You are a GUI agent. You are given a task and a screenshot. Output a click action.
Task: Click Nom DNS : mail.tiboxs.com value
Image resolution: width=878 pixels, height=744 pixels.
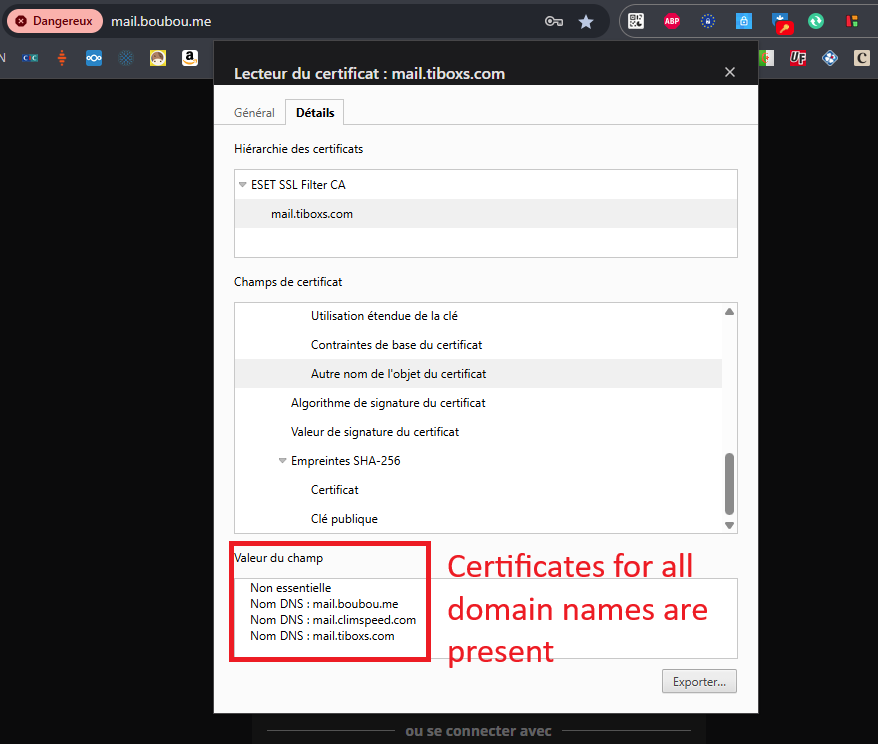tap(323, 636)
